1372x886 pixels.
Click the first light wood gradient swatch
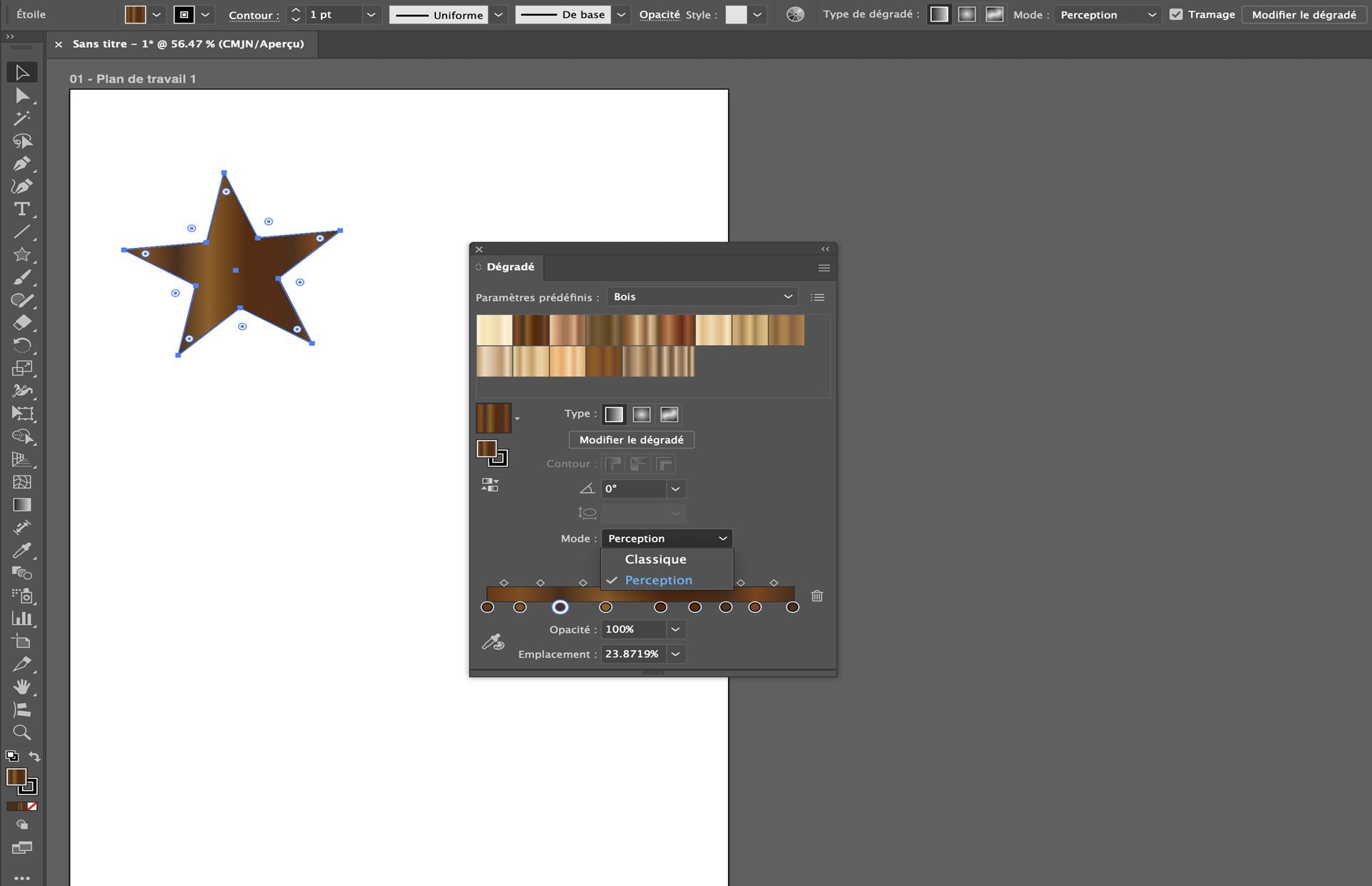pyautogui.click(x=494, y=330)
